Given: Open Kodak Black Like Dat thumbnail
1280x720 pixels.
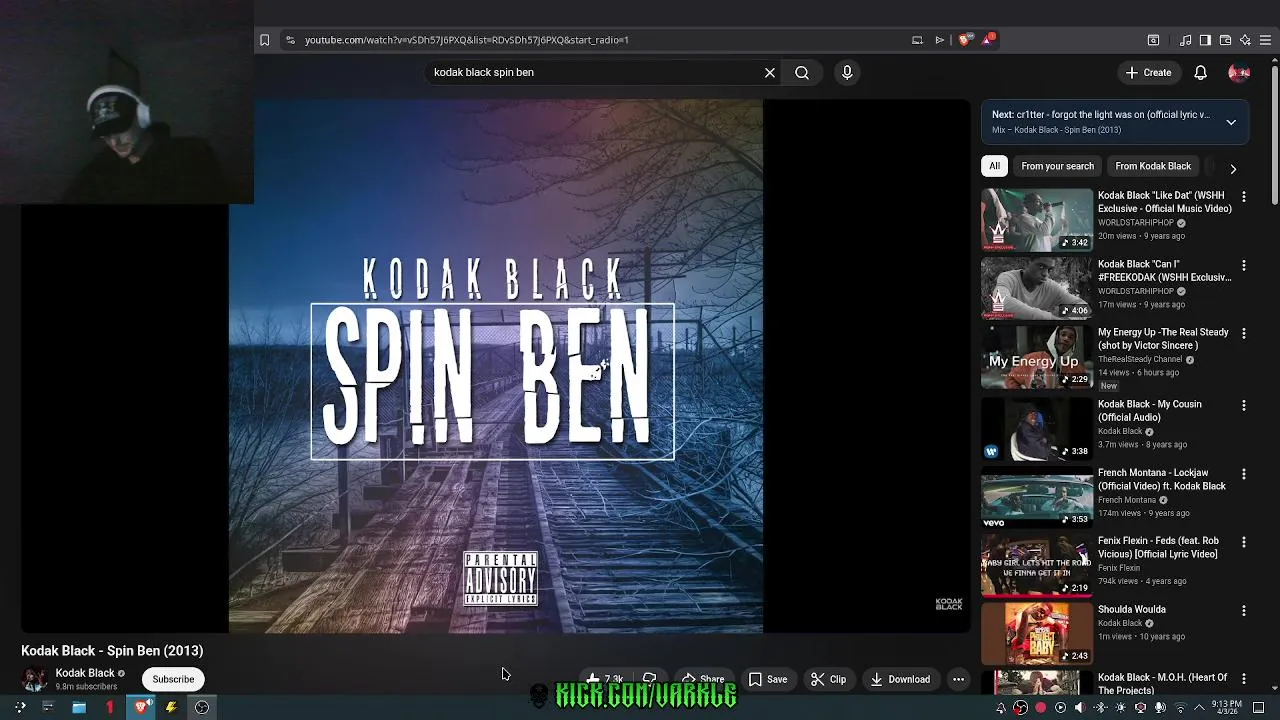Looking at the screenshot, I should (1037, 219).
